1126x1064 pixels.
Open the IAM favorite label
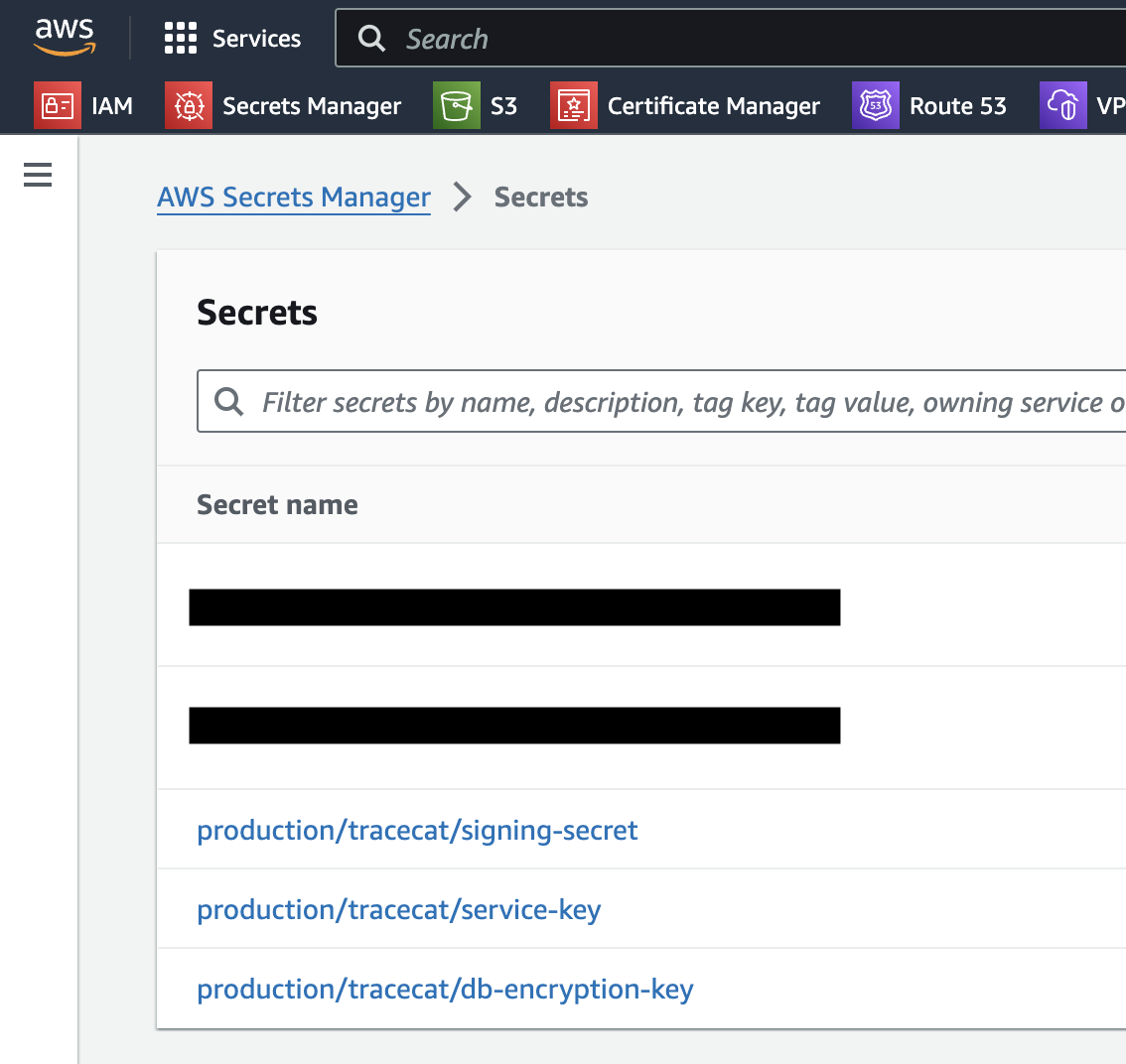[112, 106]
